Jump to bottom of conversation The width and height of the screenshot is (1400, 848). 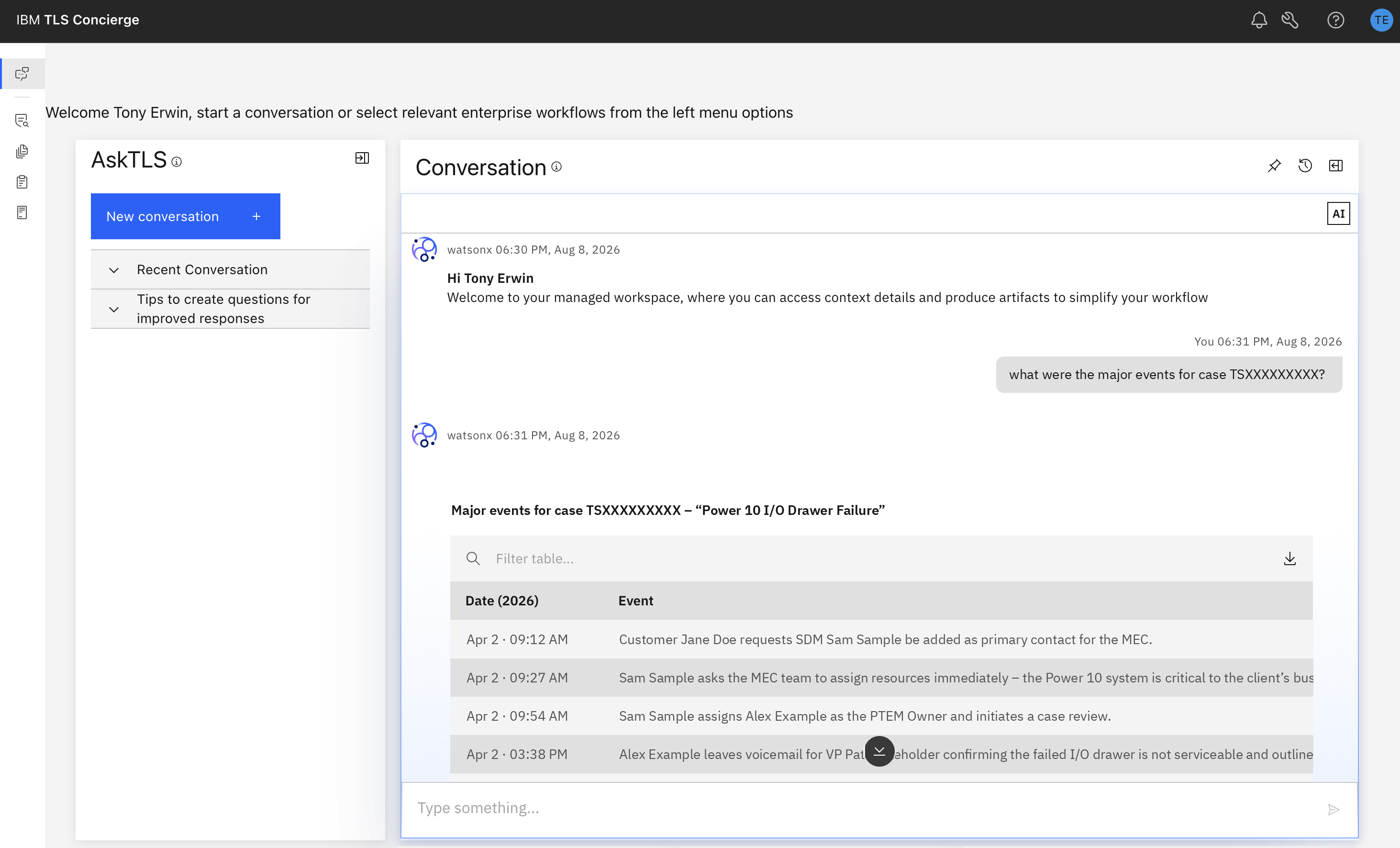(x=879, y=751)
